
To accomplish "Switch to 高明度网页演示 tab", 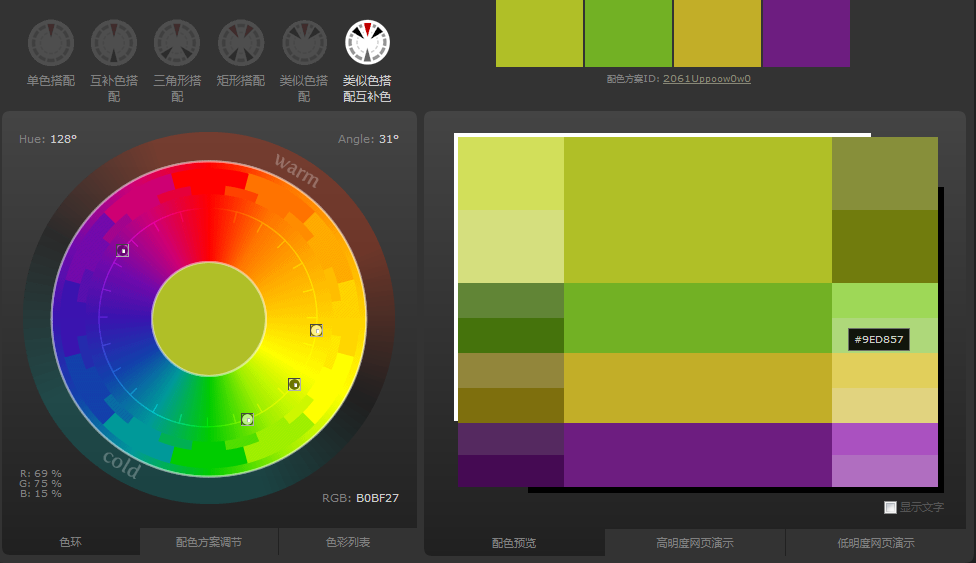I will pyautogui.click(x=694, y=543).
